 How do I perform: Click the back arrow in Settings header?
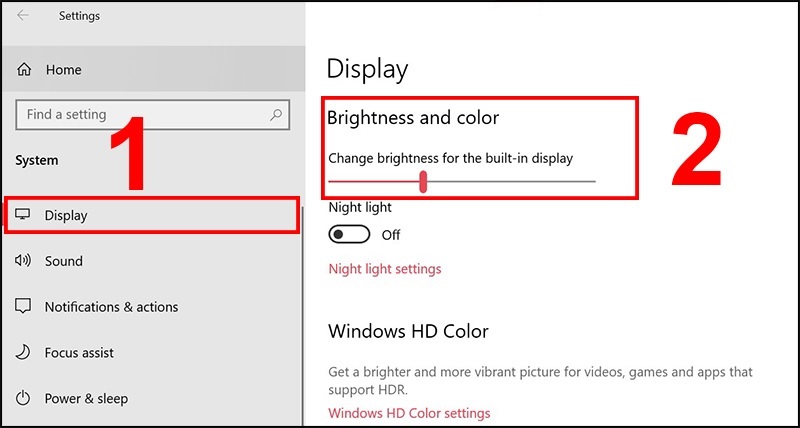pos(22,15)
